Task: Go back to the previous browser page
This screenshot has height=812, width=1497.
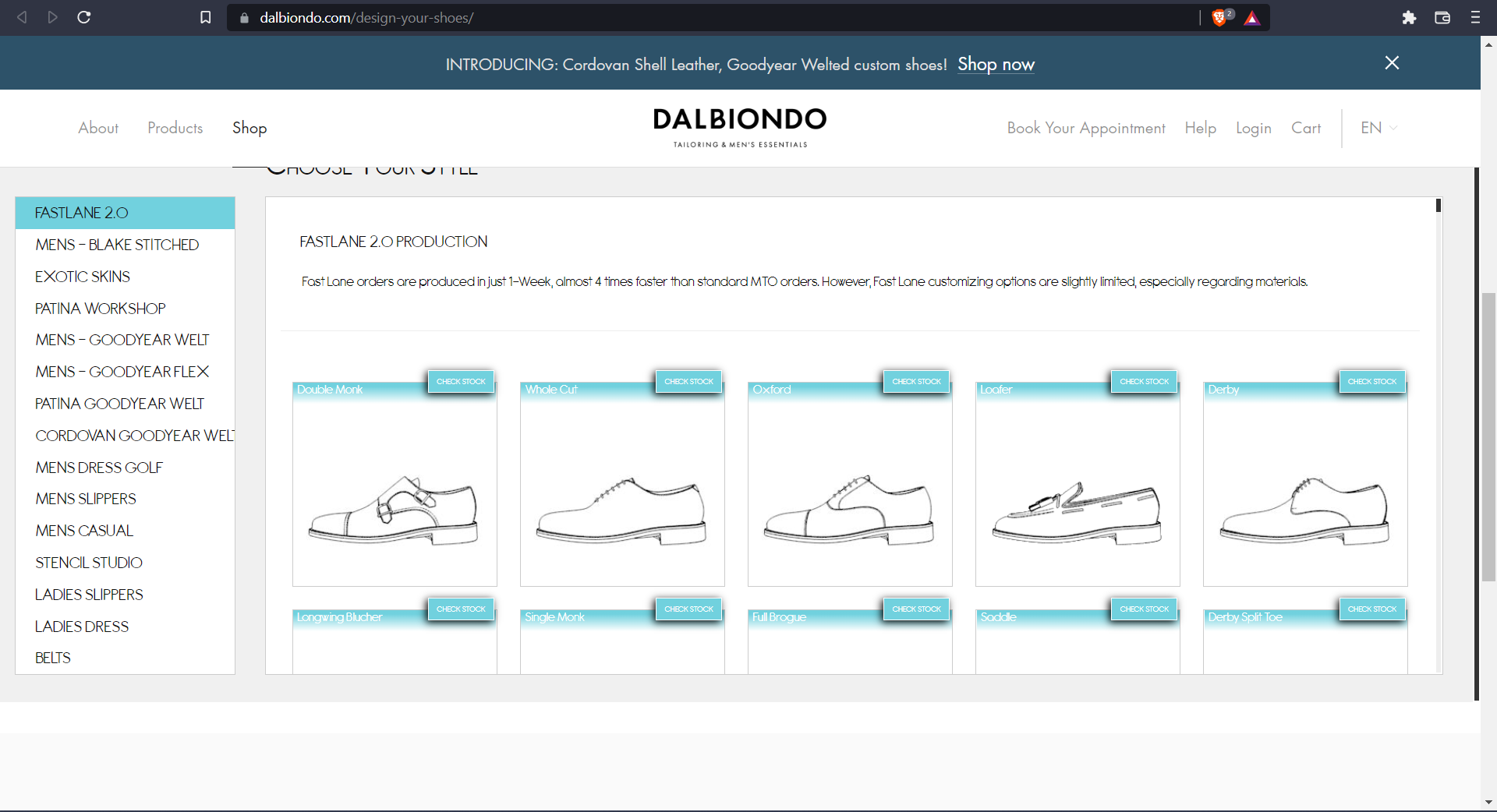Action: point(22,17)
